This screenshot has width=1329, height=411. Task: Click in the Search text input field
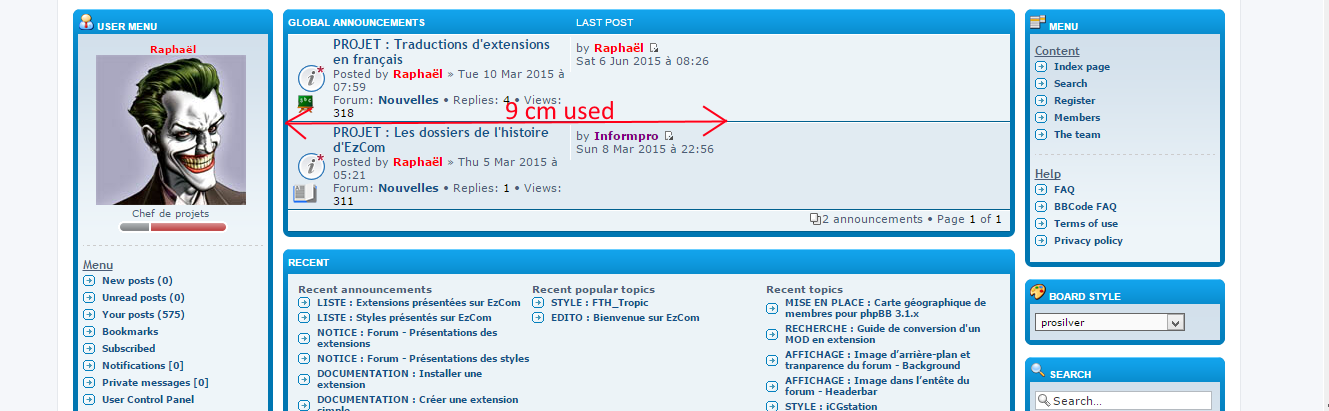1129,401
